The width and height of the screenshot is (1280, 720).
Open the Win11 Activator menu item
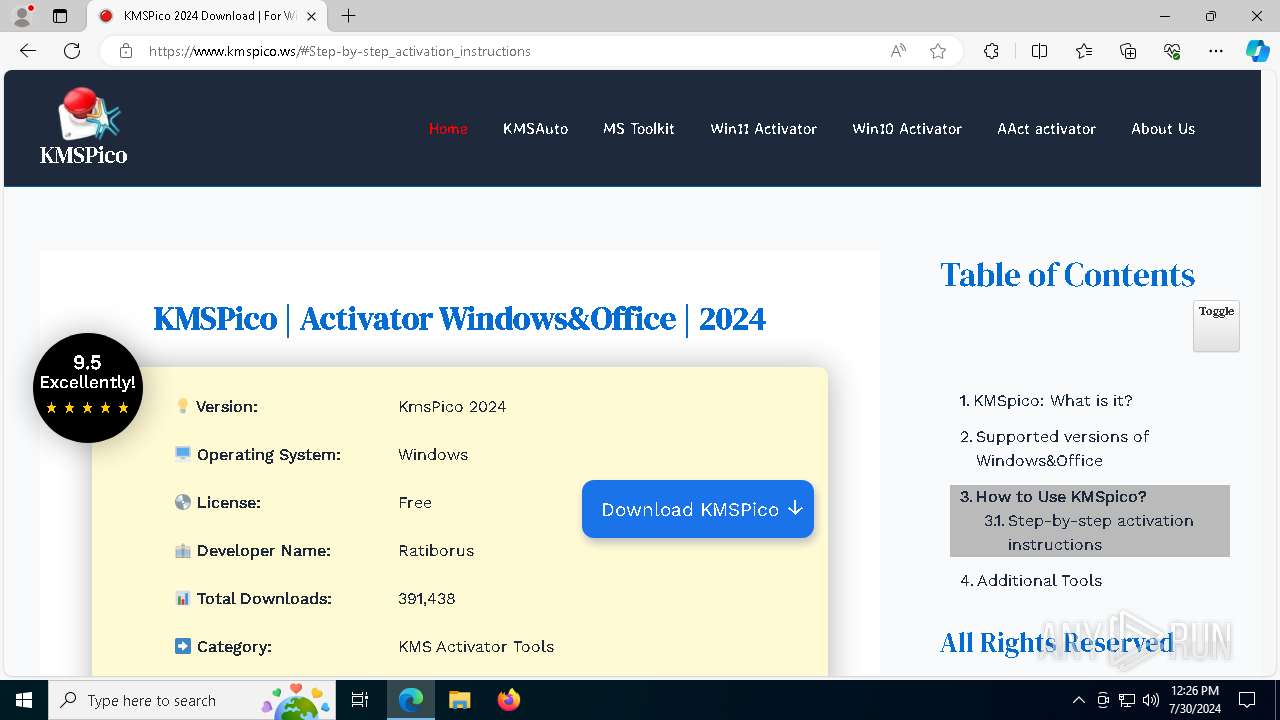pos(764,128)
